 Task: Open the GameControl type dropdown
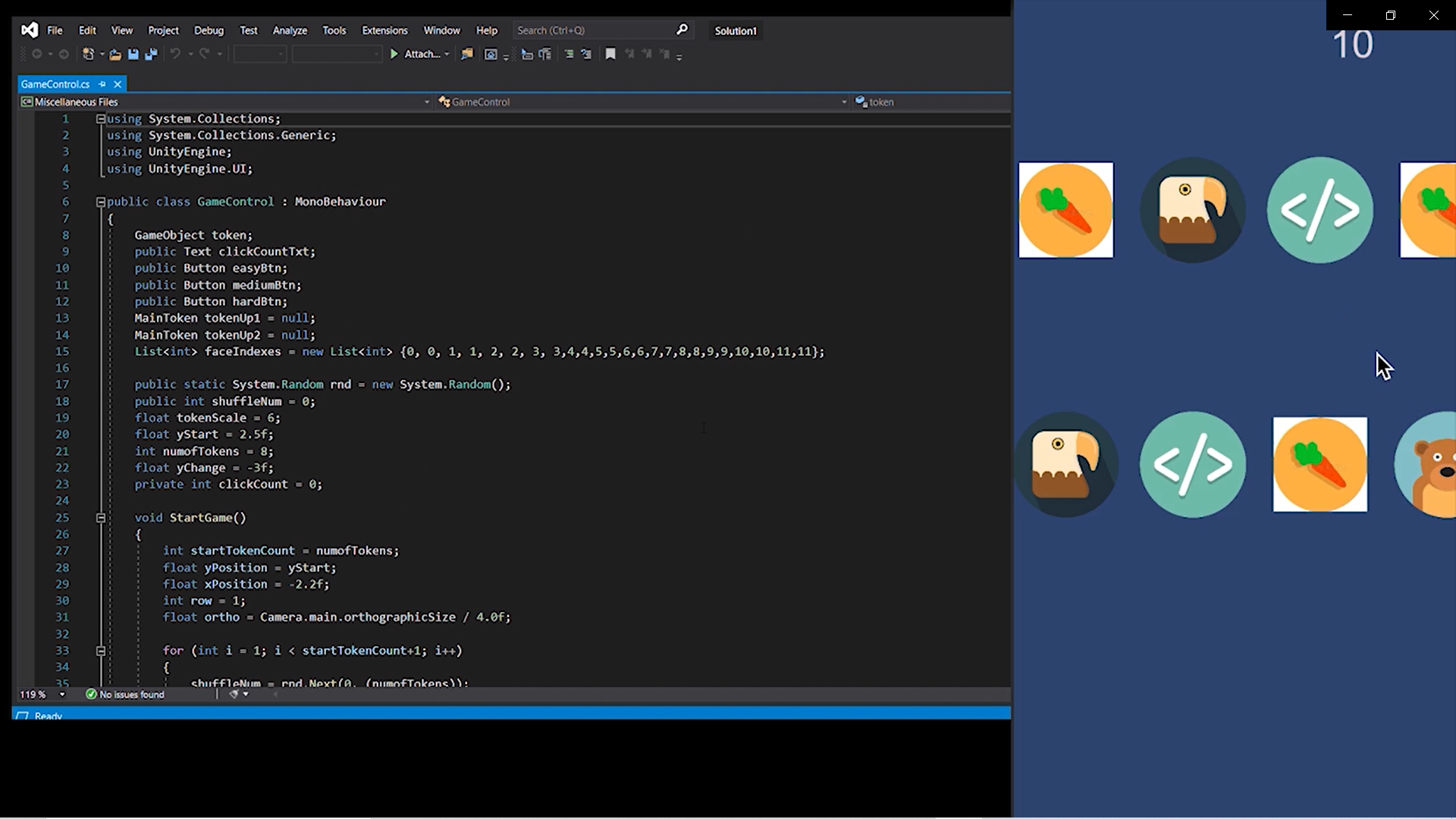click(844, 102)
